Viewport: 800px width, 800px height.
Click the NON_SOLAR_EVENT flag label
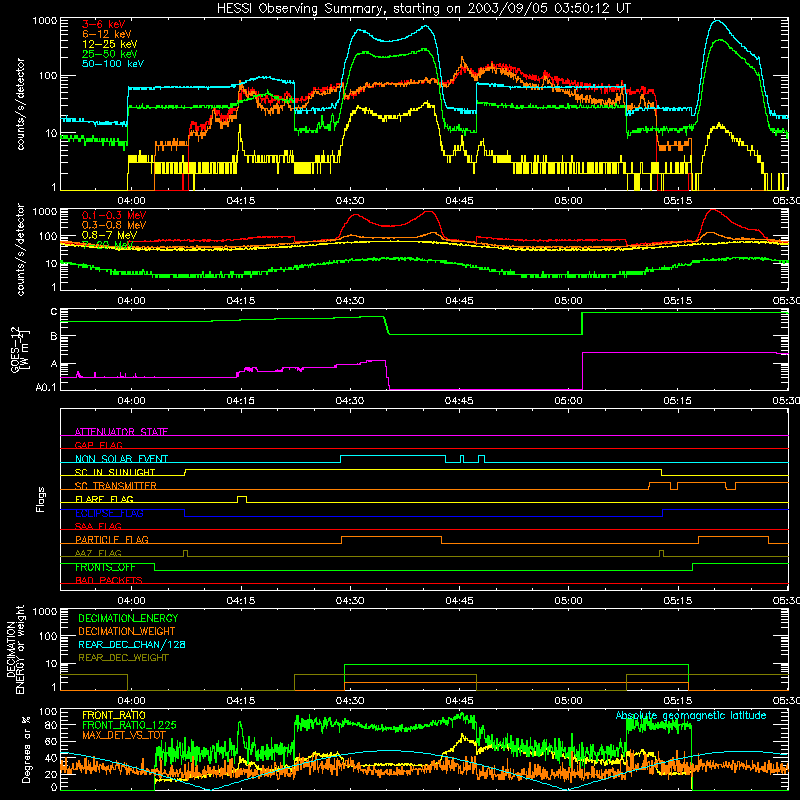[x=121, y=459]
